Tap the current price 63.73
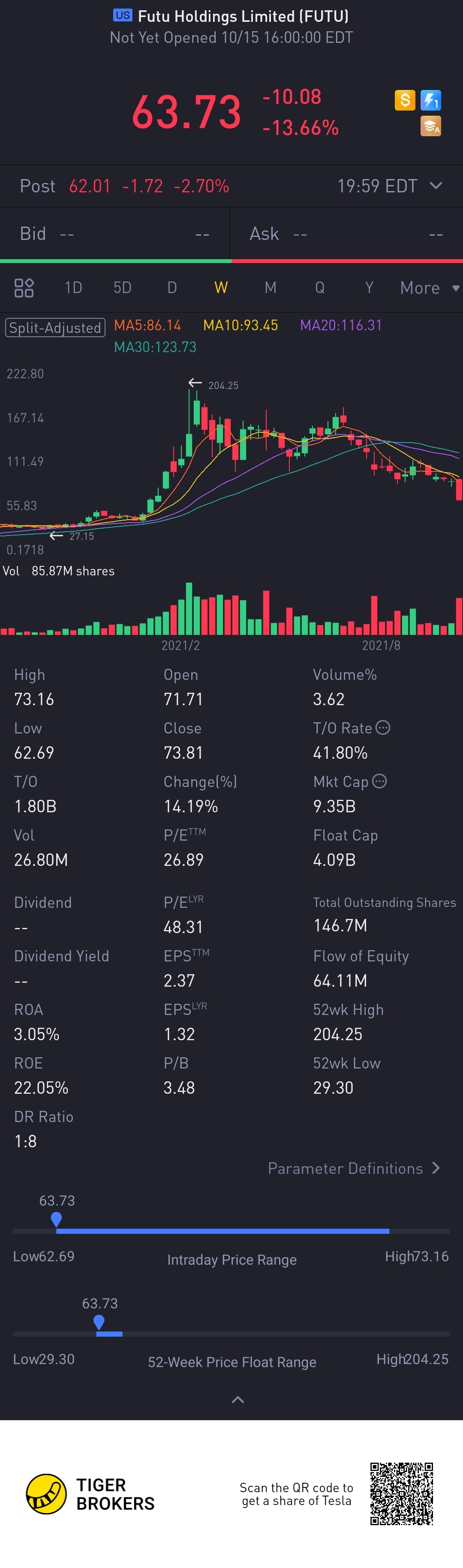 tap(186, 112)
